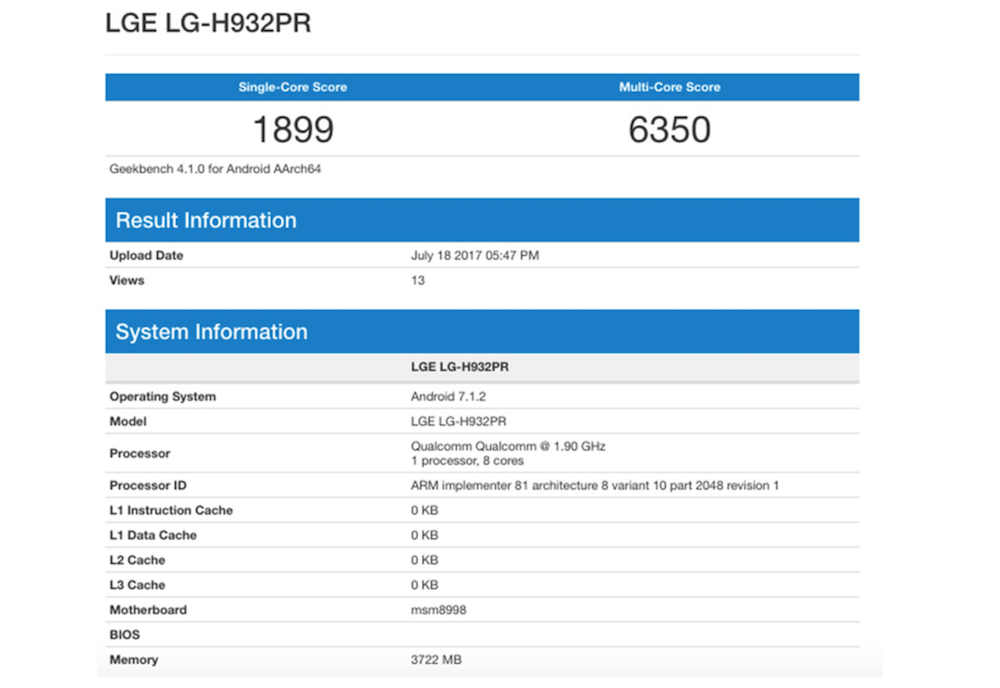Click the Multi-Core Score header
This screenshot has width=1000, height=688.
[x=669, y=87]
